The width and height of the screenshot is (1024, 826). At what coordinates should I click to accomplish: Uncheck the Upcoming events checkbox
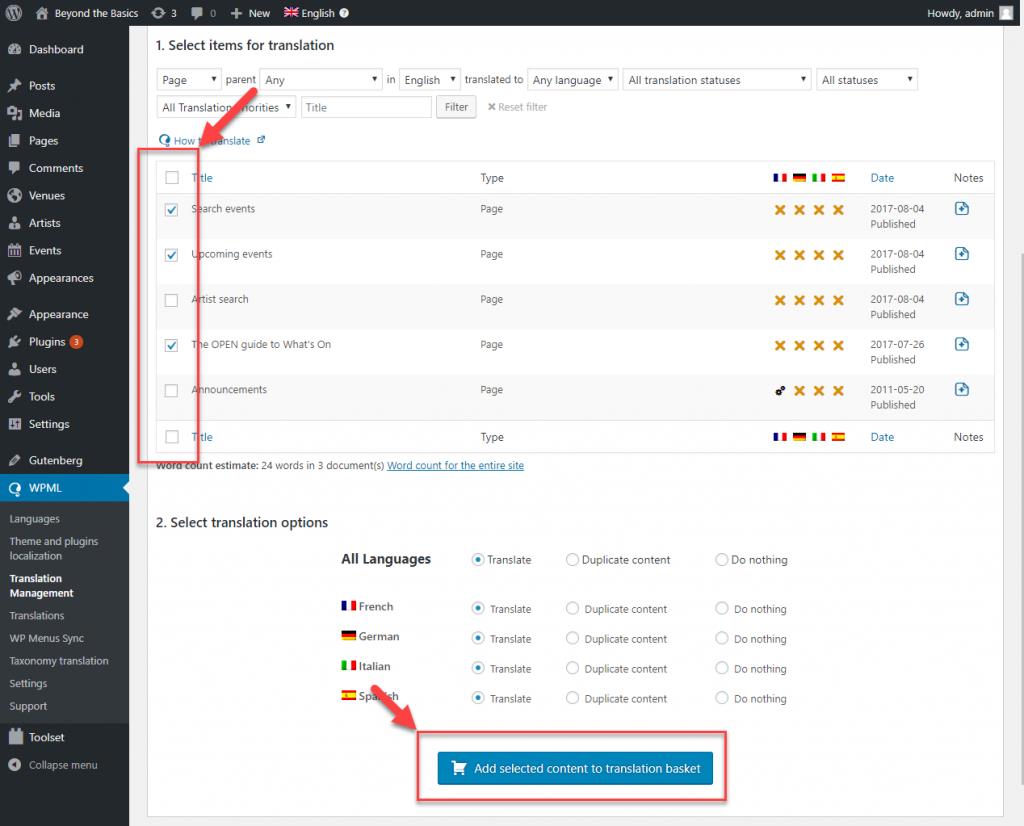coord(172,255)
